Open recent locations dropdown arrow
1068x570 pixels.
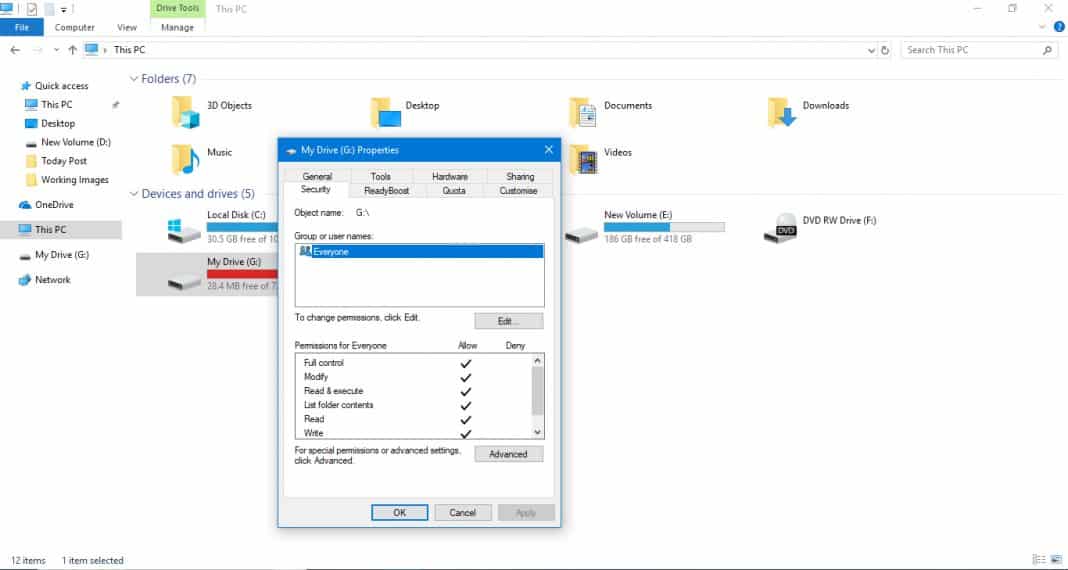[56, 50]
